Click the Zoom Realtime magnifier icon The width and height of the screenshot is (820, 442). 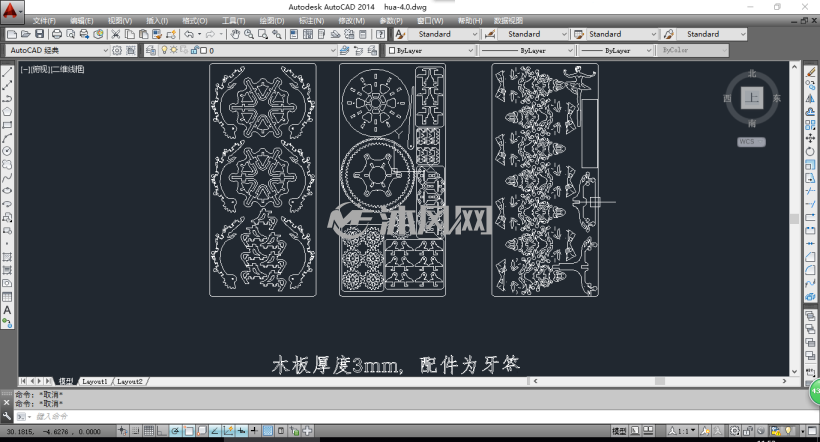pos(249,34)
